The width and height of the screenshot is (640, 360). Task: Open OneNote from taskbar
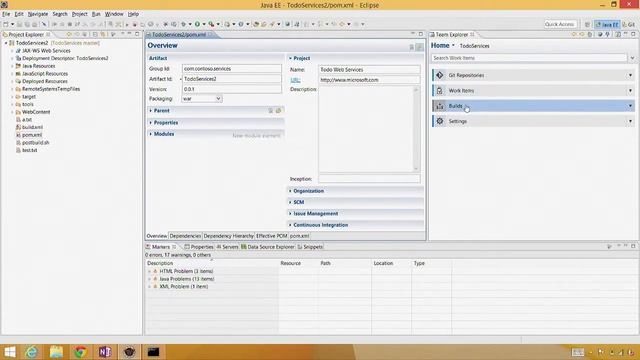(x=105, y=352)
